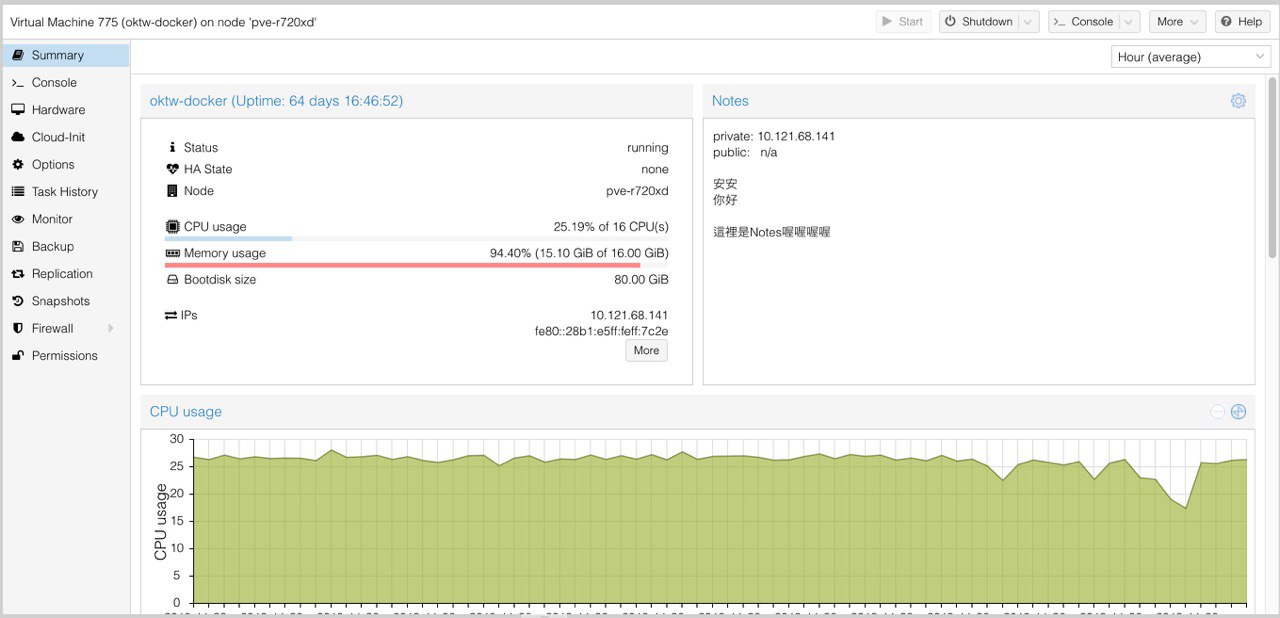Click IP address 10.121.68.141 in IPs row
This screenshot has height=618, width=1280.
[x=629, y=315]
